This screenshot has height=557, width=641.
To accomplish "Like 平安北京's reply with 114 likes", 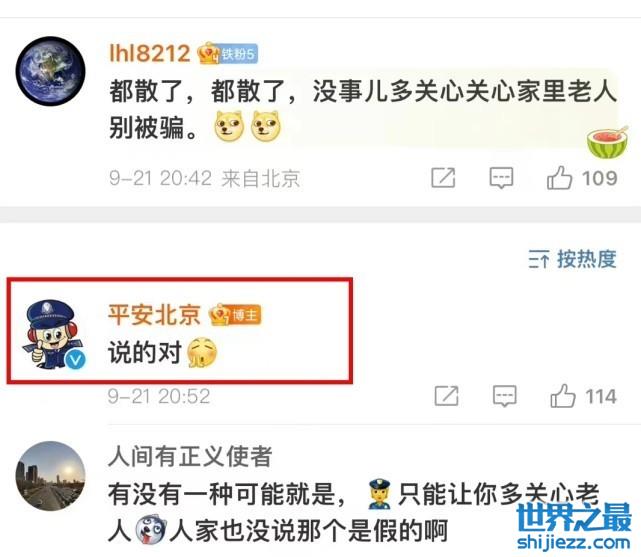I will pyautogui.click(x=583, y=396).
